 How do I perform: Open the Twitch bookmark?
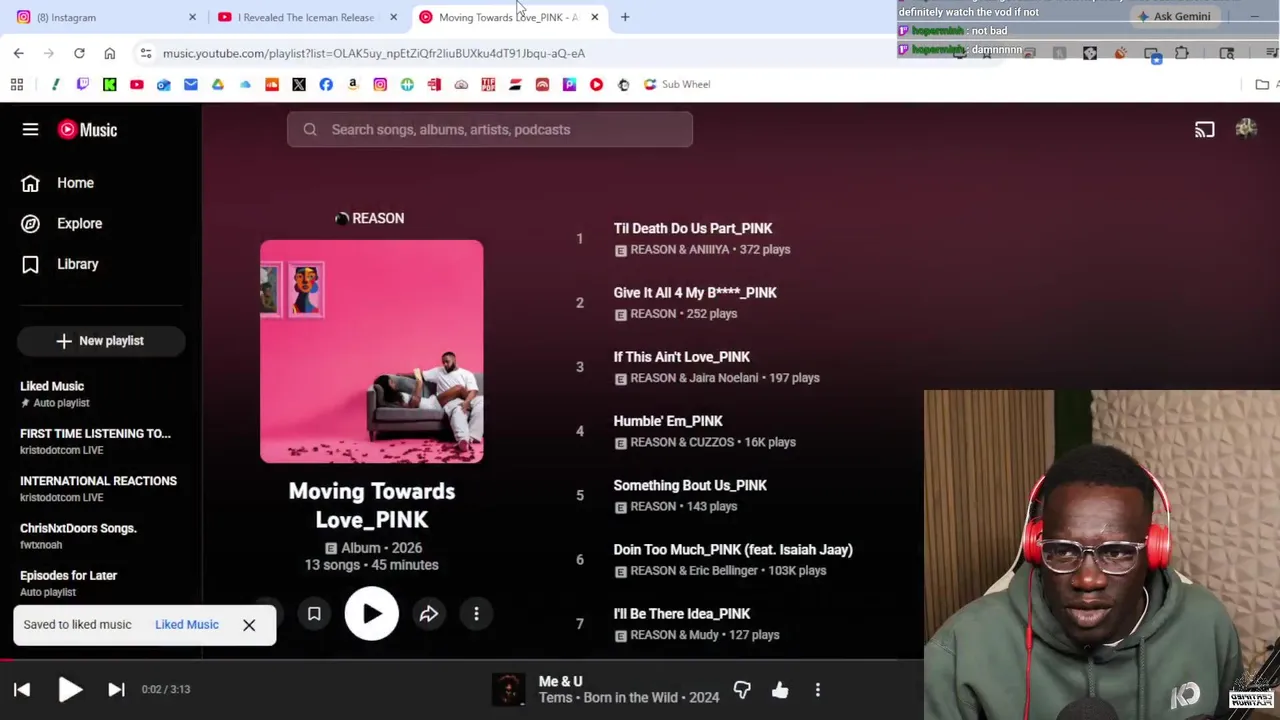(x=83, y=84)
